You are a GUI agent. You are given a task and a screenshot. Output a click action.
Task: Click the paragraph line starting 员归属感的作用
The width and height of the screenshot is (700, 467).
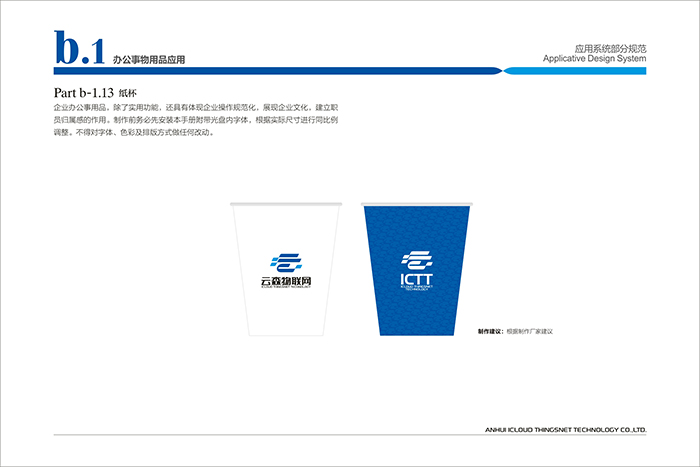point(196,120)
